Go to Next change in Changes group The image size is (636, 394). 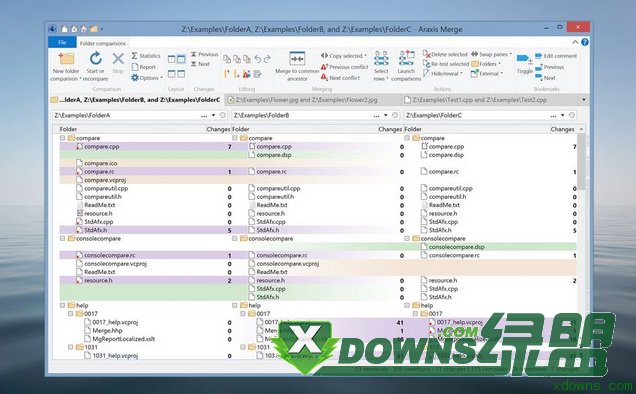[200, 64]
